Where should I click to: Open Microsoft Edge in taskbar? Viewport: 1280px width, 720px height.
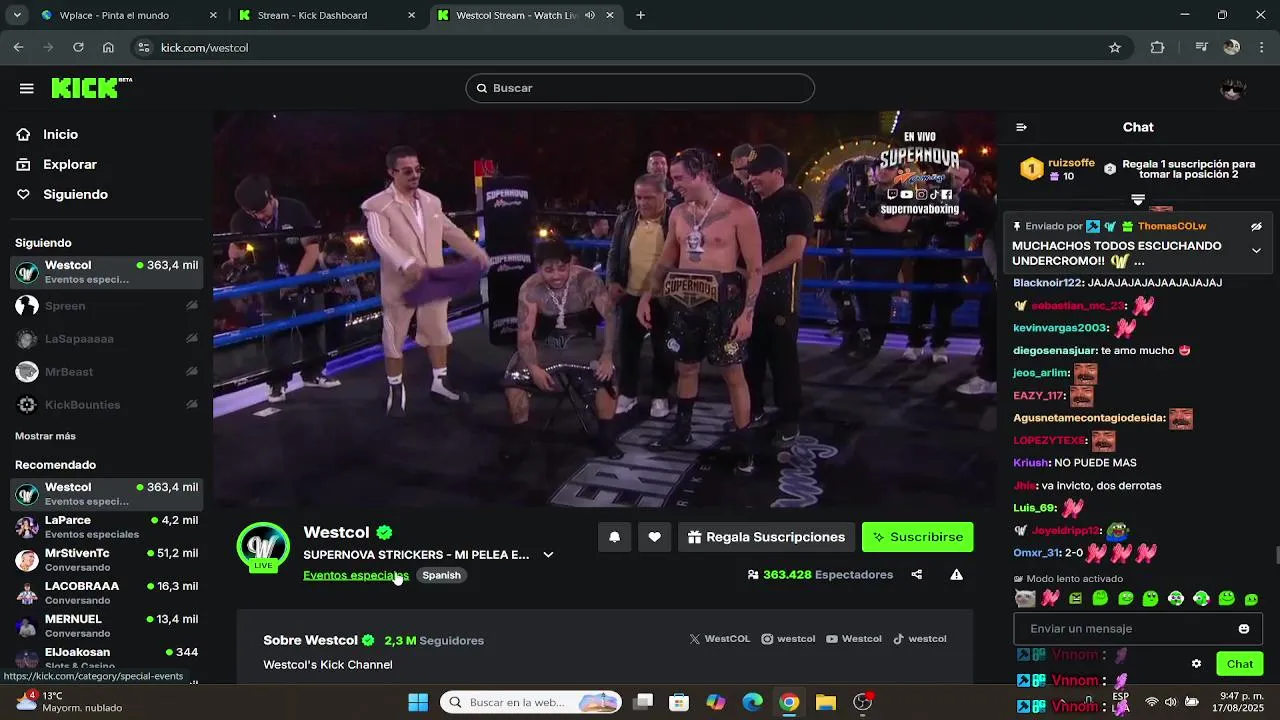tap(752, 702)
